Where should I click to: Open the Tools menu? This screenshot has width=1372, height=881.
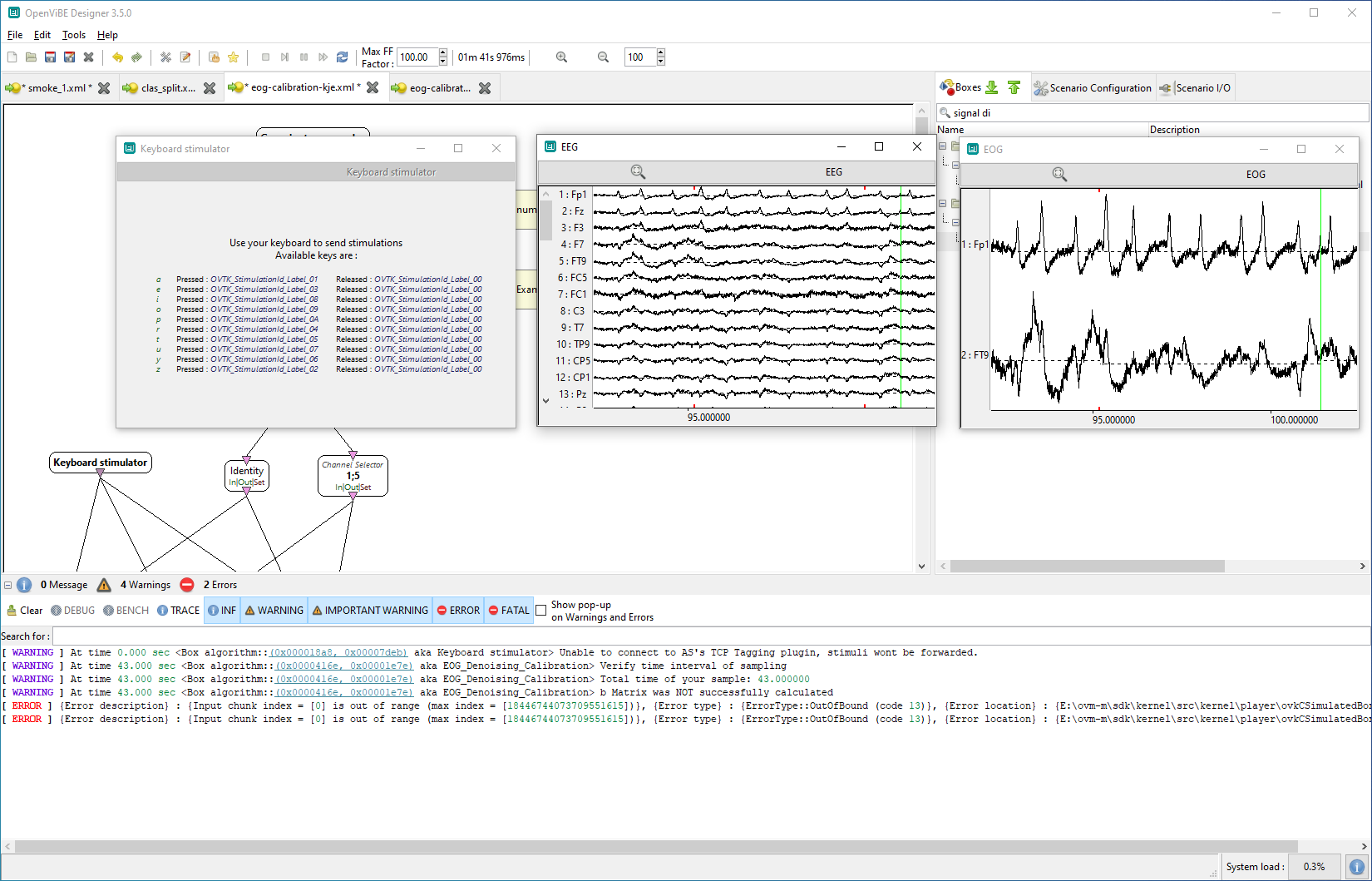pyautogui.click(x=74, y=35)
